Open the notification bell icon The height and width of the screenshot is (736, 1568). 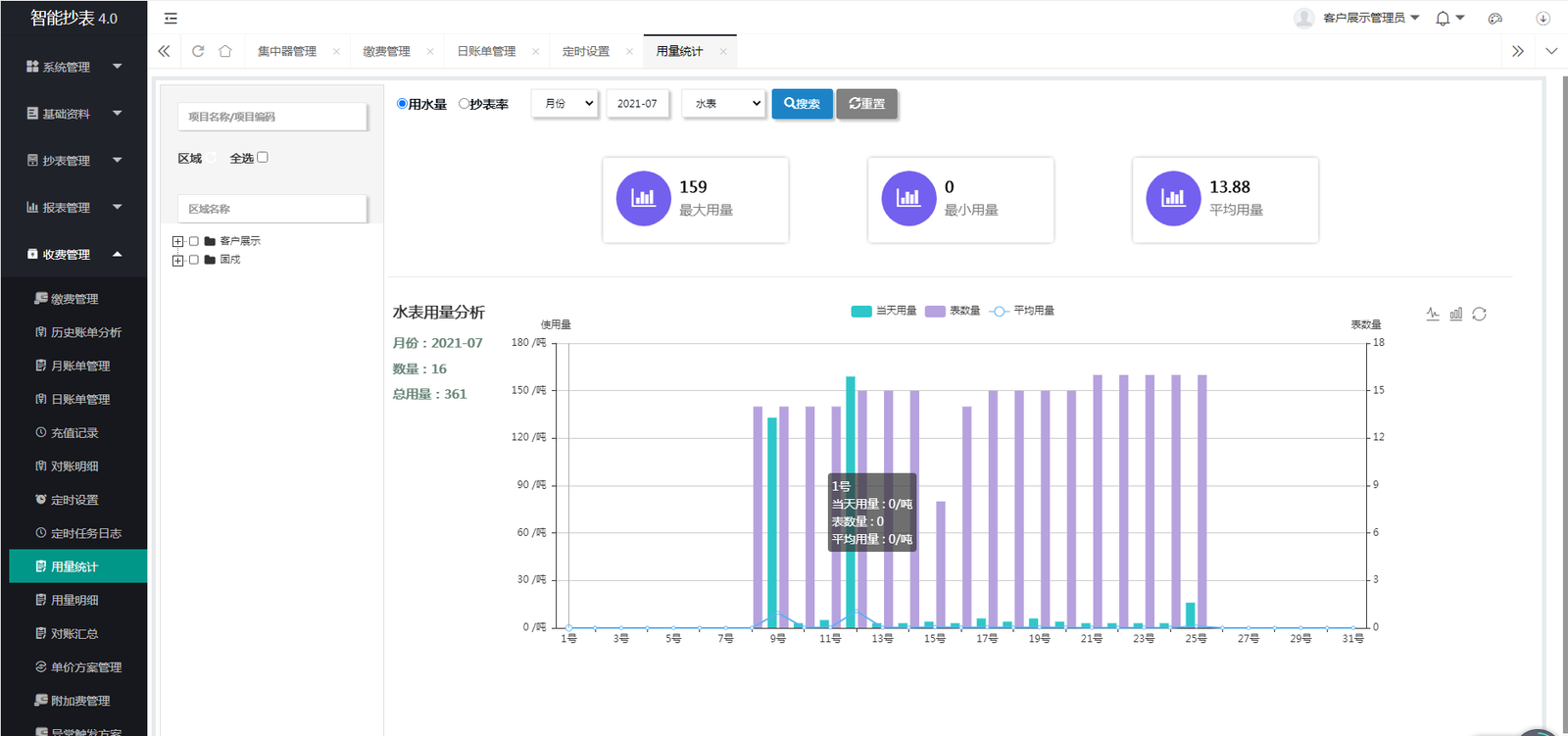click(x=1443, y=19)
